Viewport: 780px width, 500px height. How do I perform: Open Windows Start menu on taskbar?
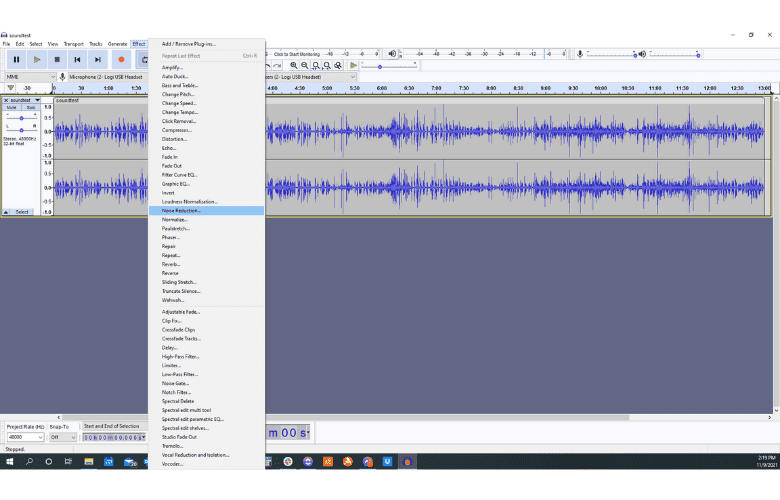[x=8, y=462]
